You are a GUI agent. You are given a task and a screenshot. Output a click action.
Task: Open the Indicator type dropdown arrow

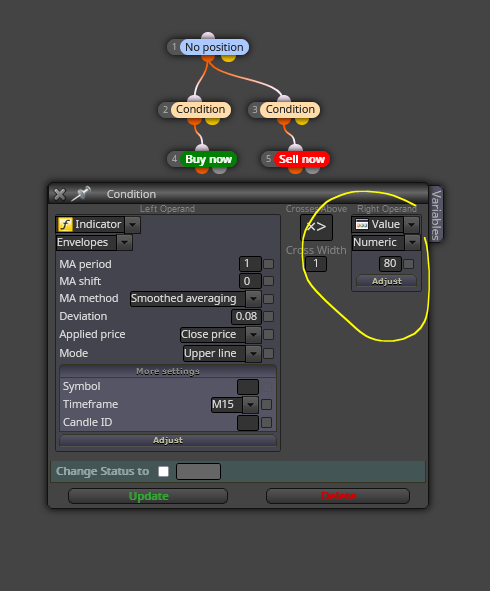[x=132, y=225]
